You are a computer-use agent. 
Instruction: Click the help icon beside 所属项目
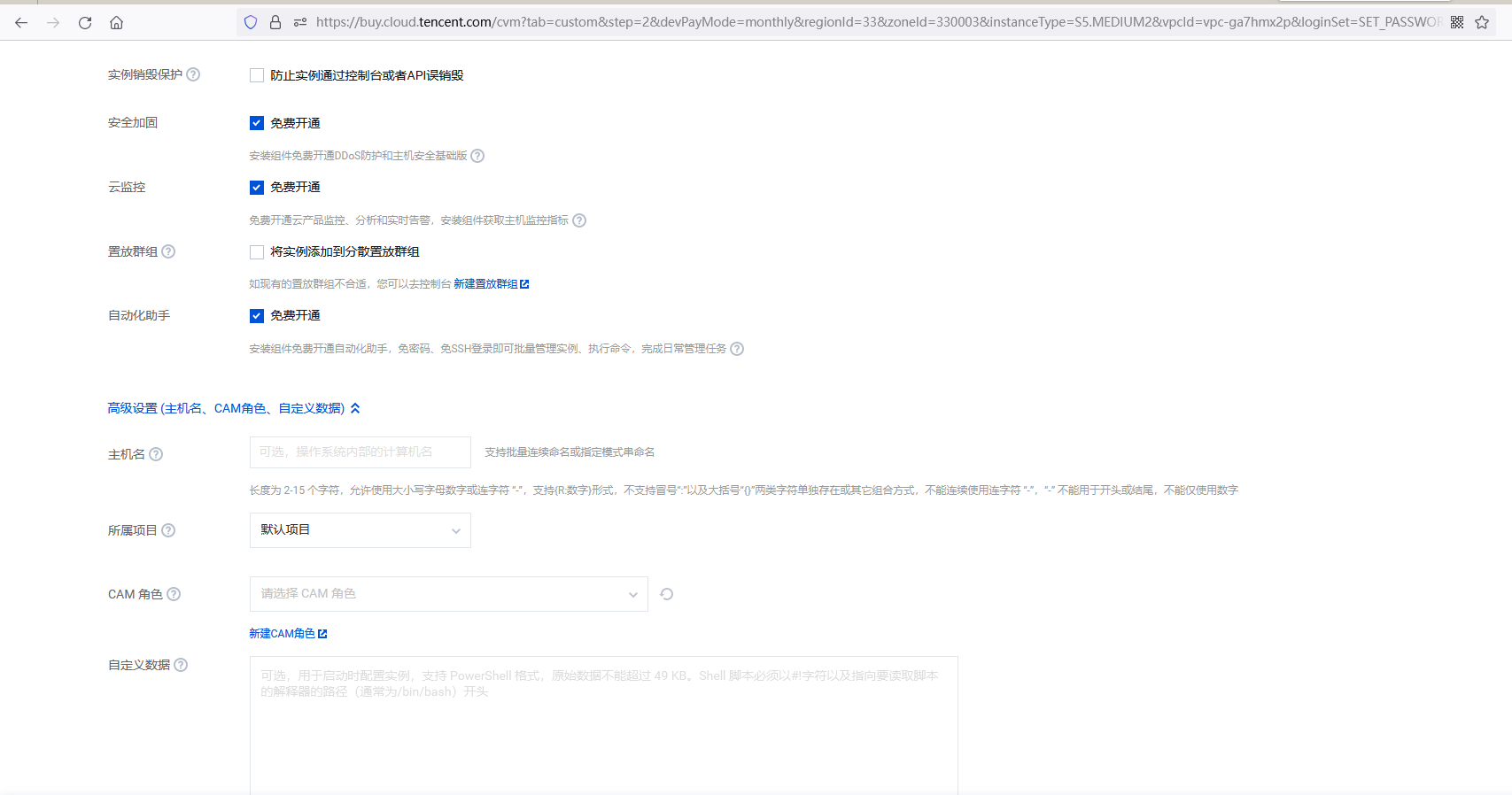(168, 530)
